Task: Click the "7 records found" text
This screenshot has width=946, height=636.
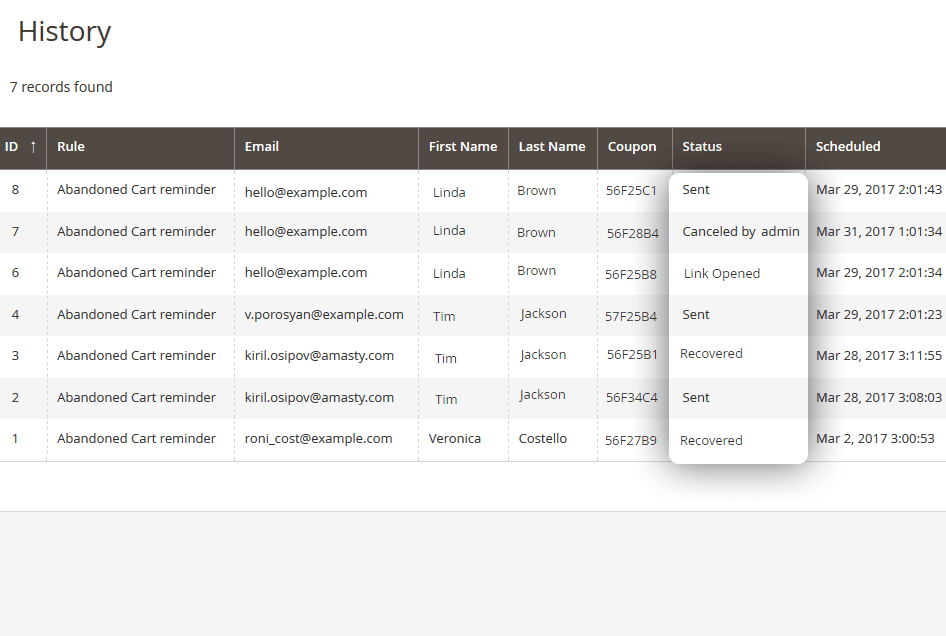Action: pos(61,87)
